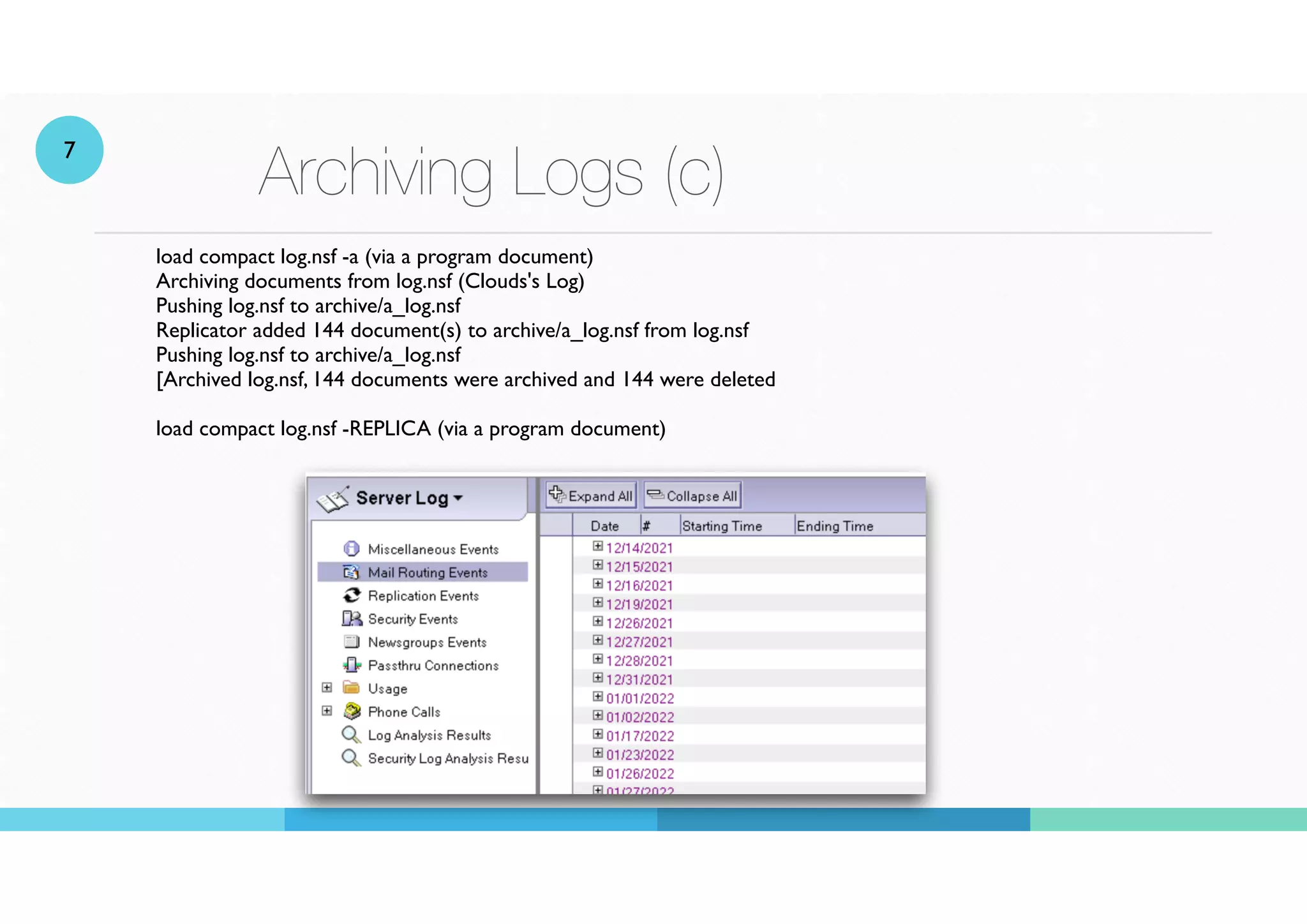Click the Replication Events arrows icon
The image size is (1307, 924).
(351, 595)
